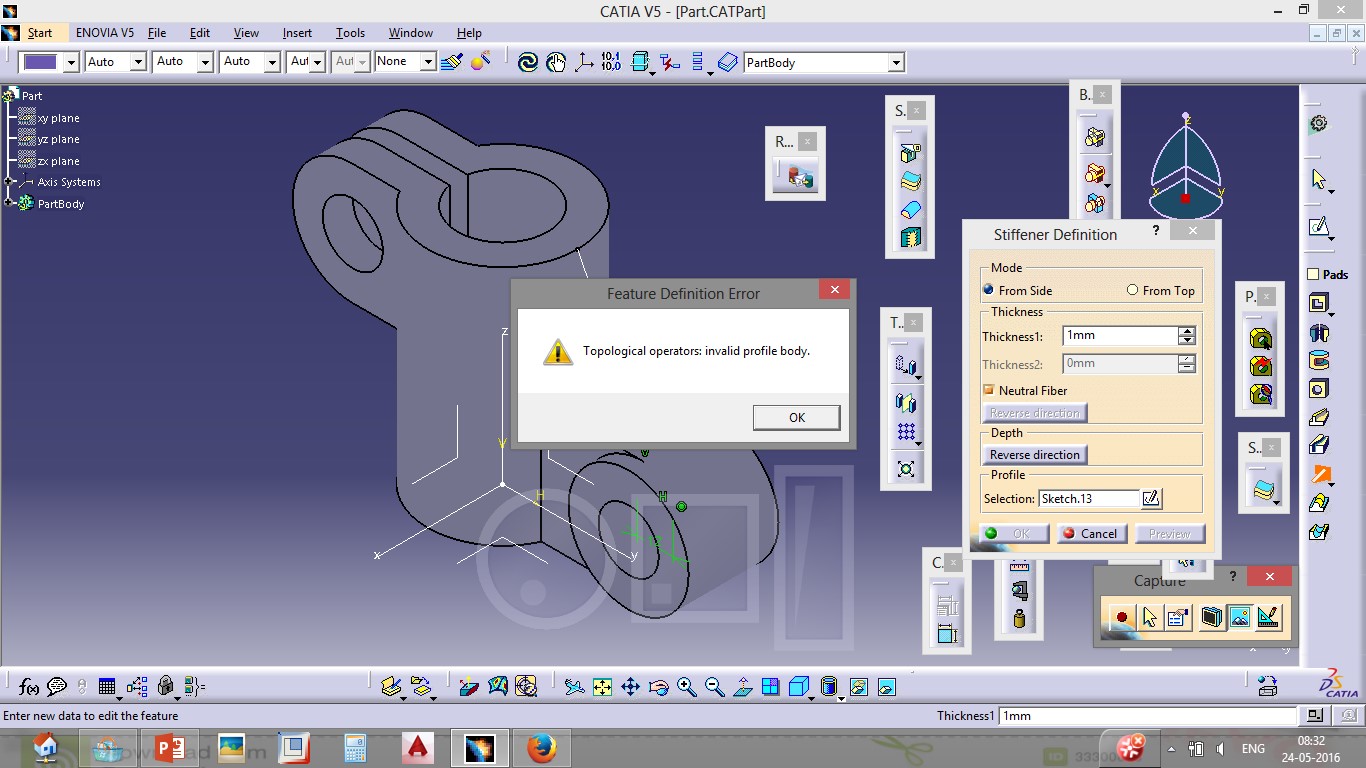Expand the PartBody tree node

tap(8, 203)
